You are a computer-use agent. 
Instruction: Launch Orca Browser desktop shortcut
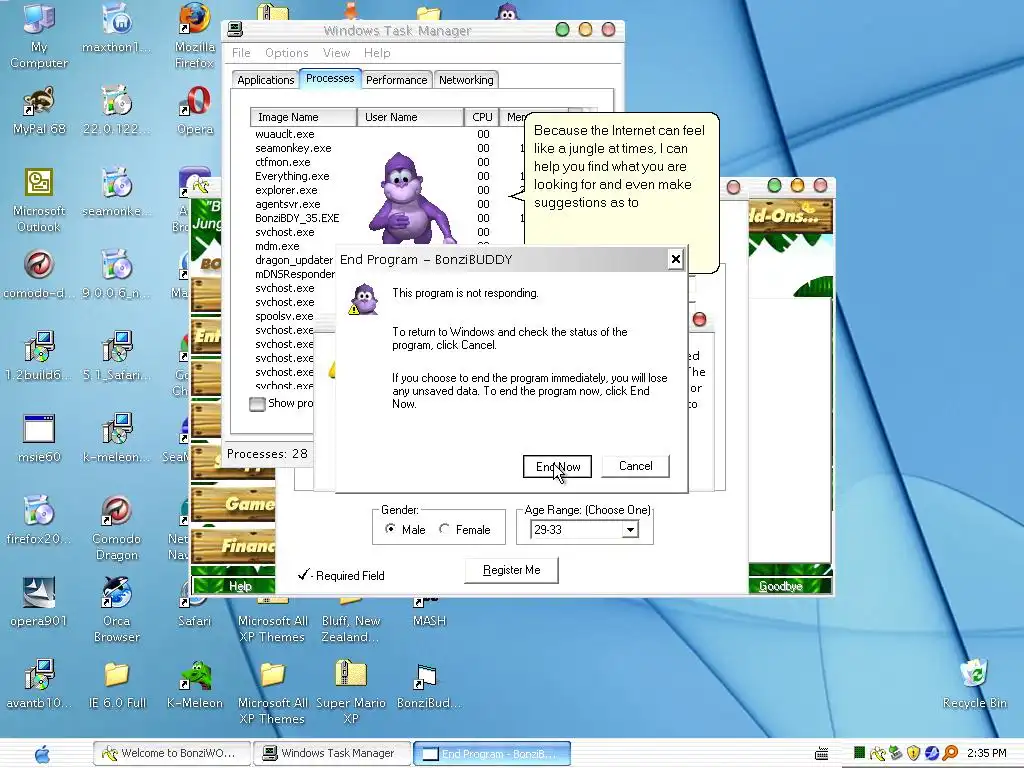(x=116, y=610)
